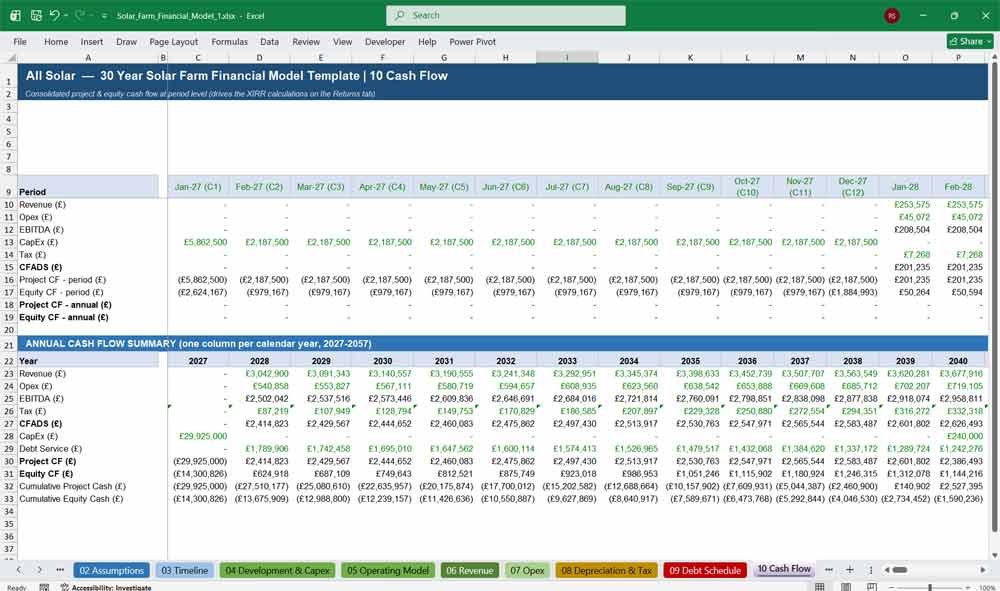
Task: Switch to the Insert ribbon tab
Action: point(91,41)
